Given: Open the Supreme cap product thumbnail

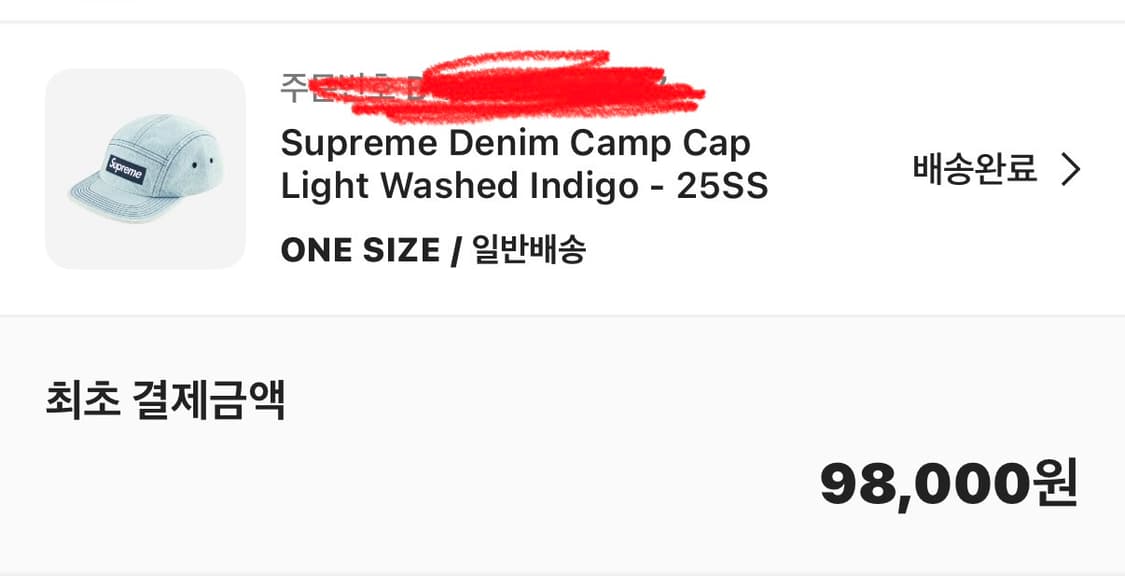Looking at the screenshot, I should pyautogui.click(x=146, y=169).
